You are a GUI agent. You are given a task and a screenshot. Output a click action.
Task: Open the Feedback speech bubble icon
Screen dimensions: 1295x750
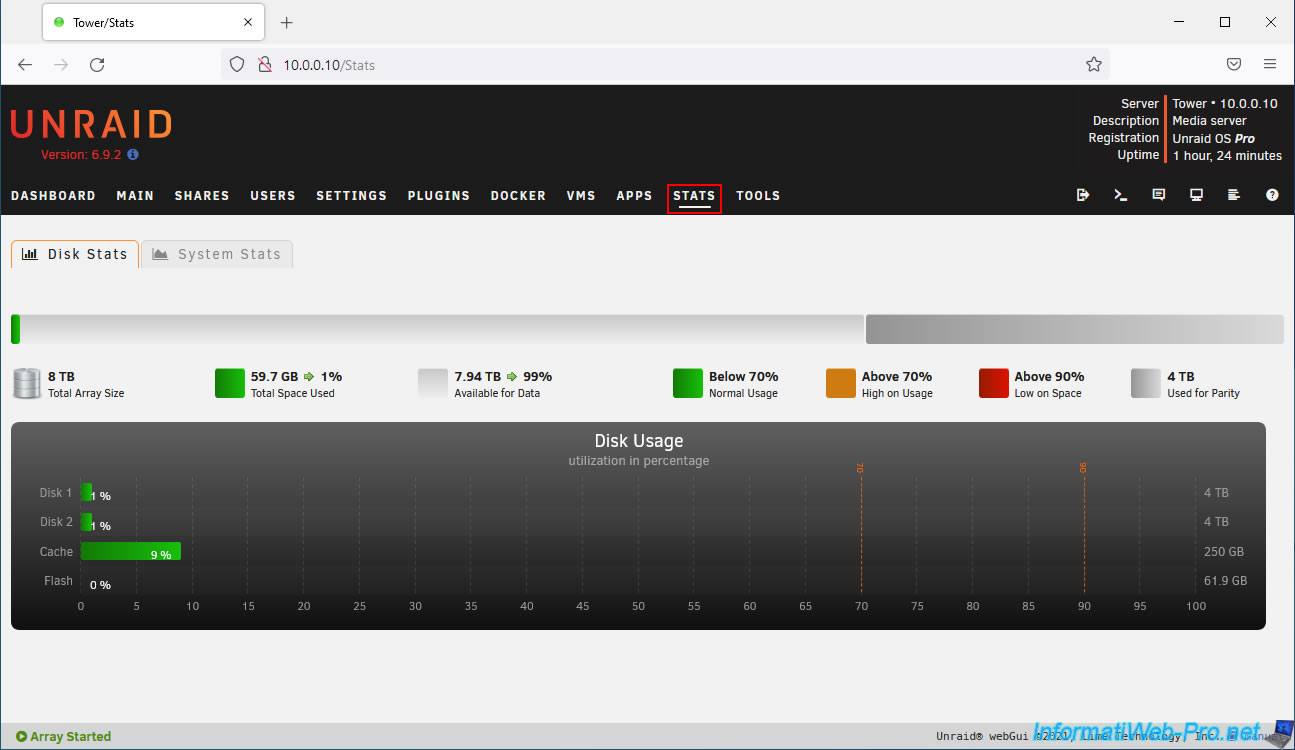point(1158,195)
